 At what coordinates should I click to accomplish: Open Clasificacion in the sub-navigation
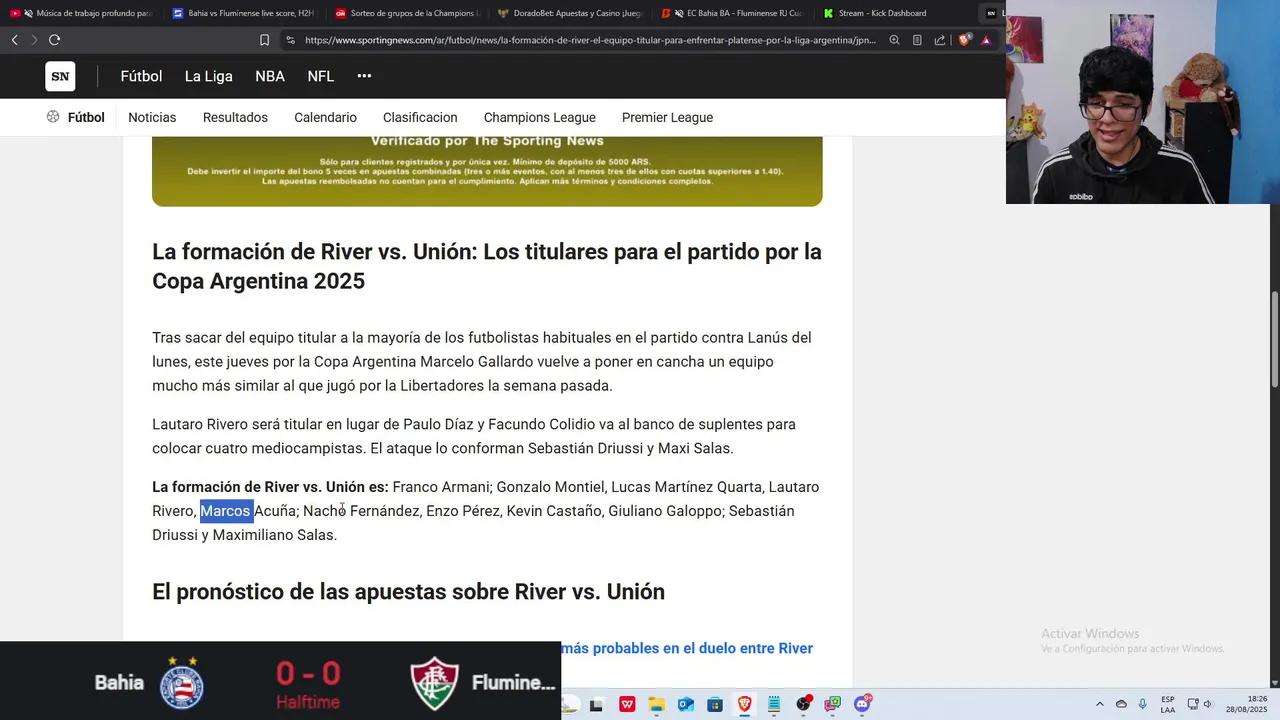420,117
